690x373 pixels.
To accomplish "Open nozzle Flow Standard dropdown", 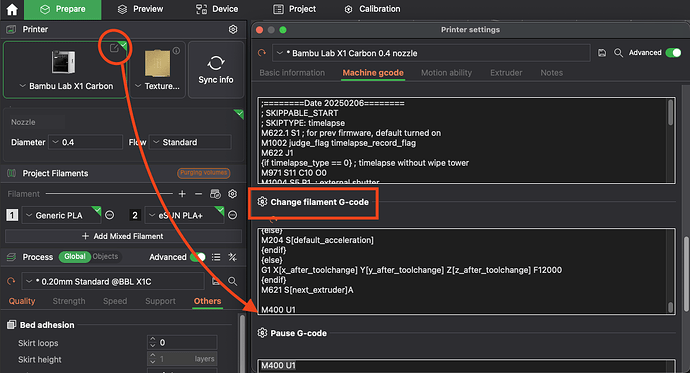I will [190, 142].
